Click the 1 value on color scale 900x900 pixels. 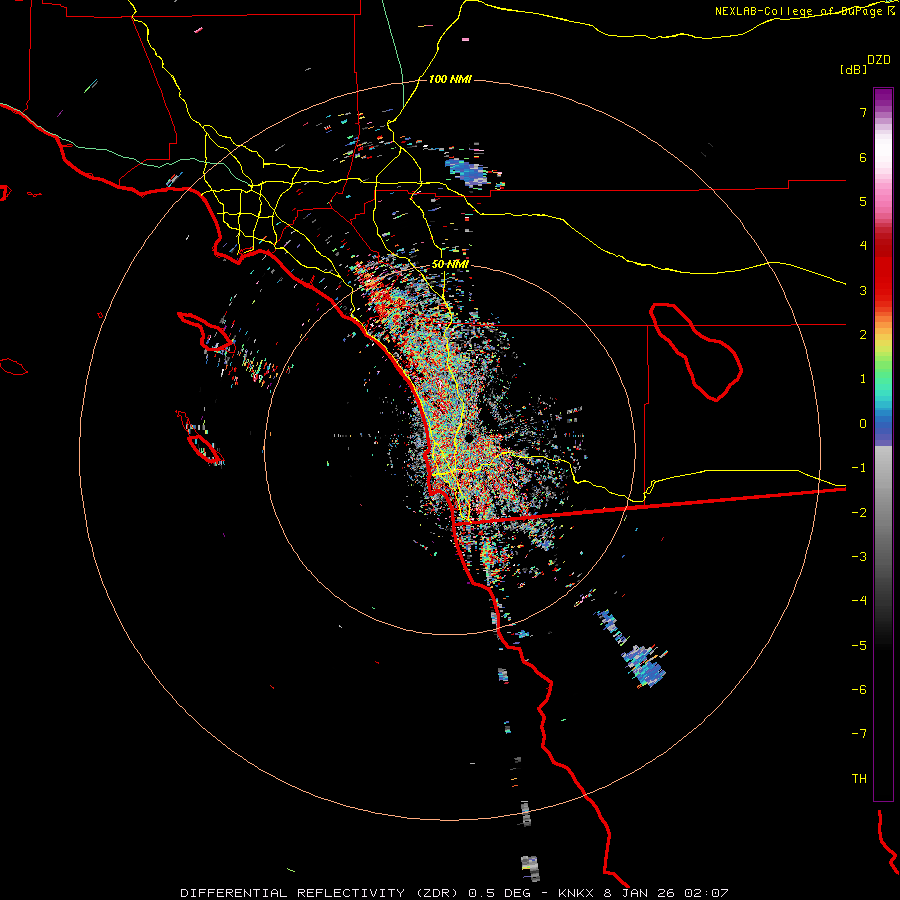(863, 379)
